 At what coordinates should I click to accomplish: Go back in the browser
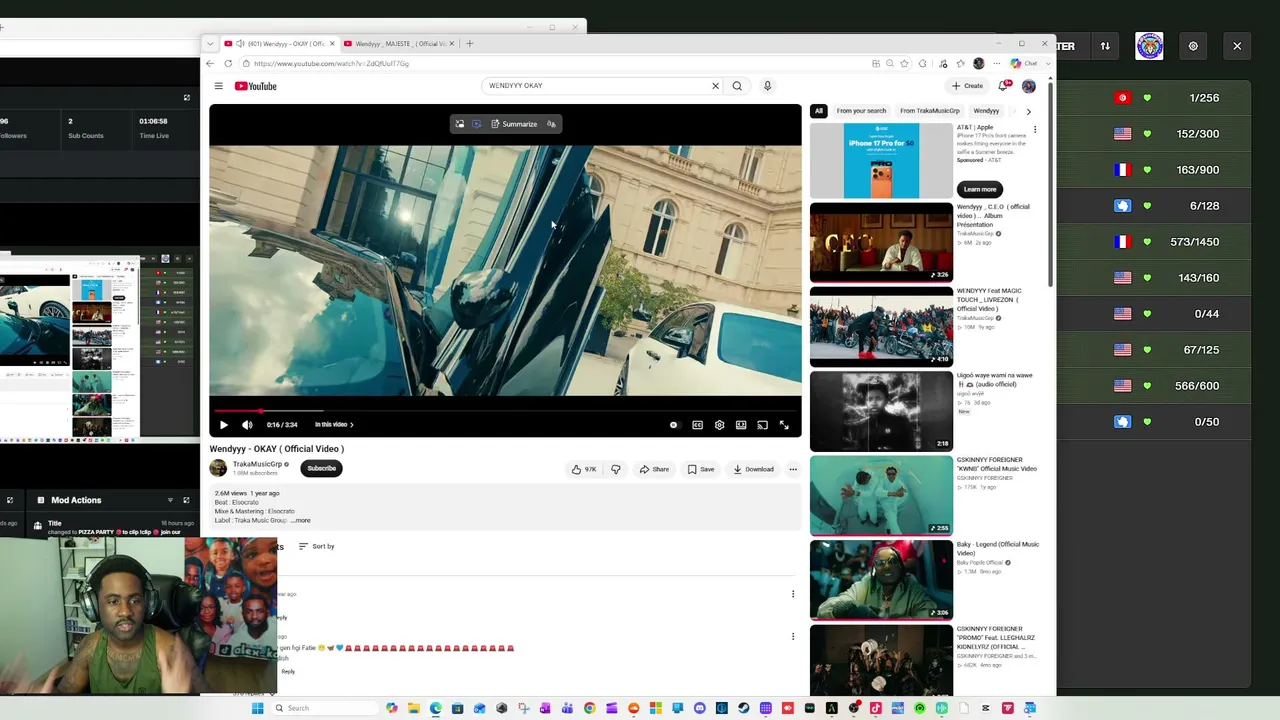[210, 63]
